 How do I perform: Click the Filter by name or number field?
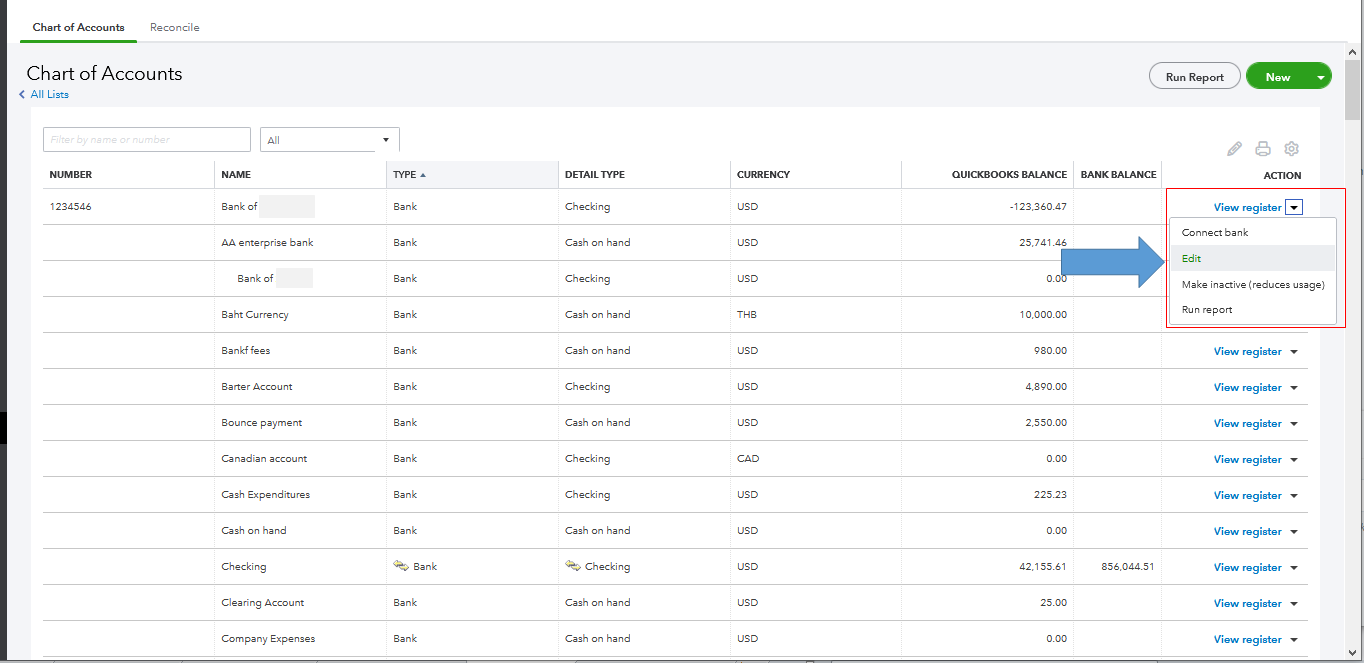(147, 140)
